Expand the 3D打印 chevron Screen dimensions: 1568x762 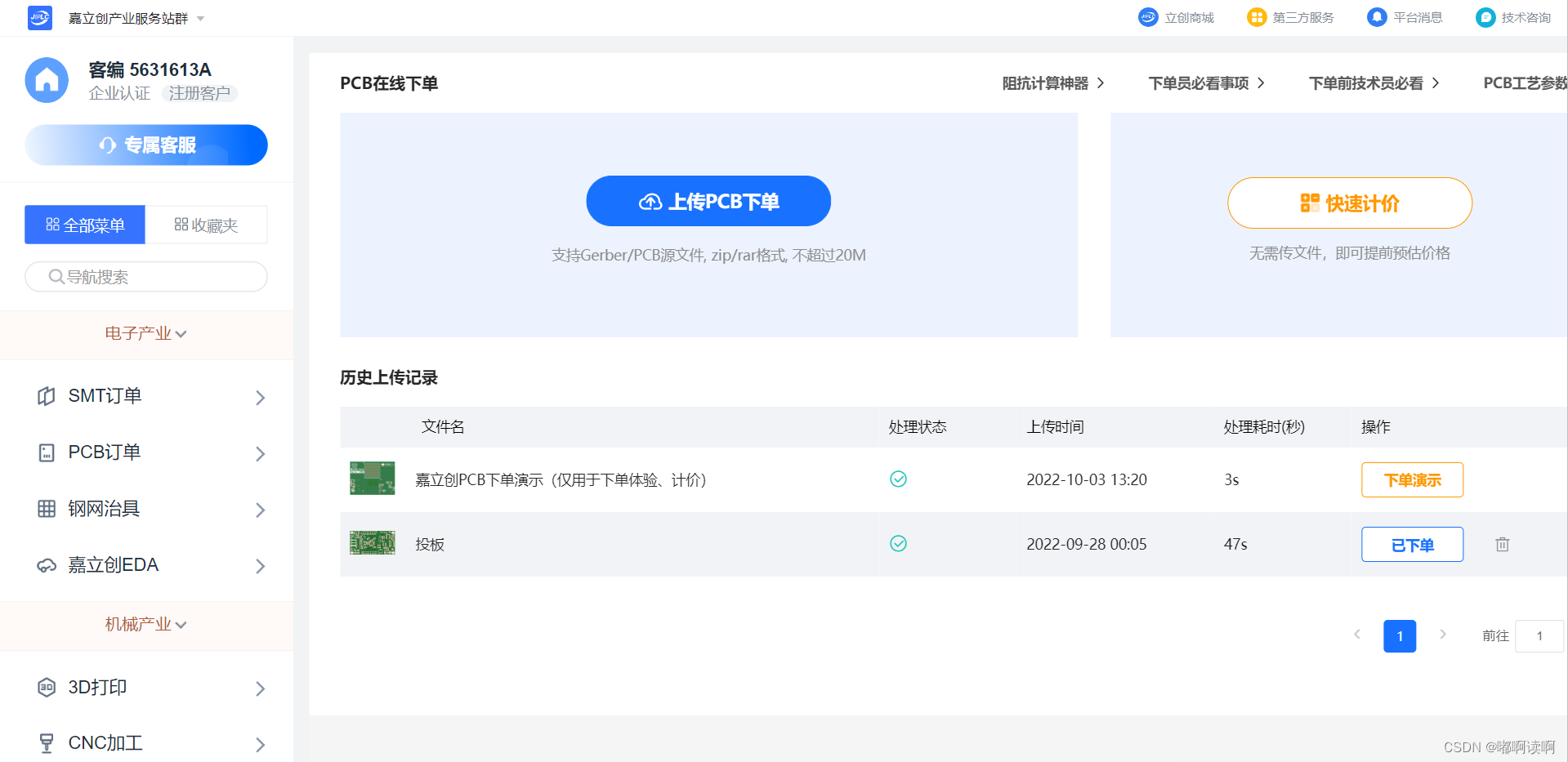[261, 688]
